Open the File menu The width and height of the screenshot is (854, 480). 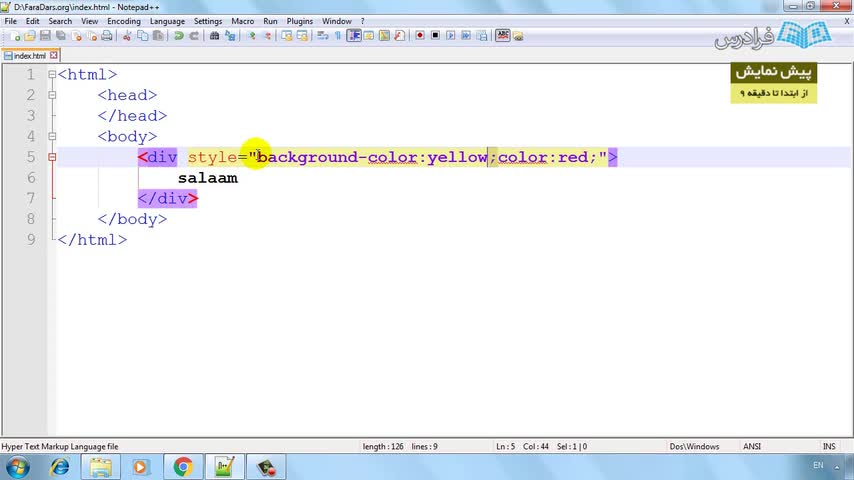coord(10,21)
